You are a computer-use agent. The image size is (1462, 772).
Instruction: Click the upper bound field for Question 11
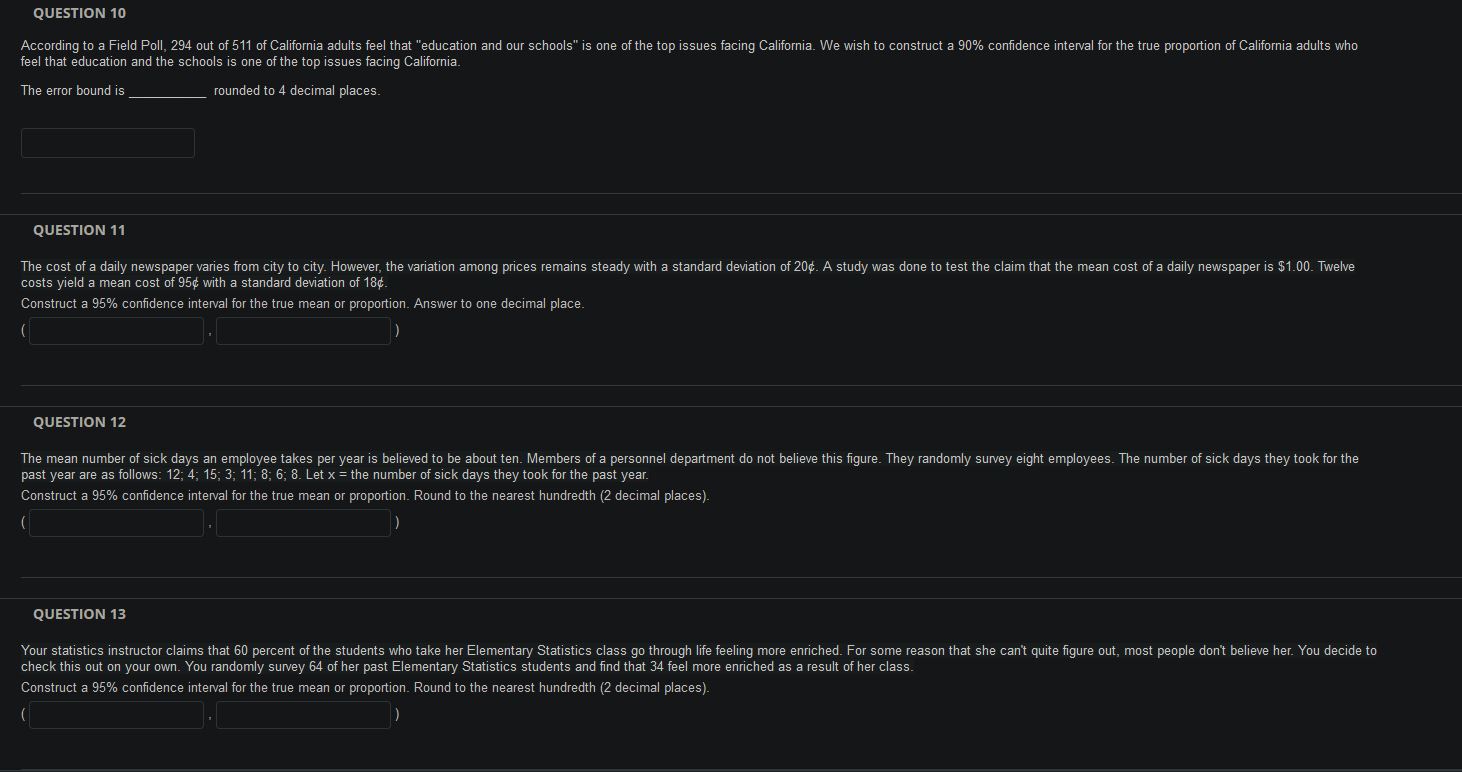pos(303,330)
